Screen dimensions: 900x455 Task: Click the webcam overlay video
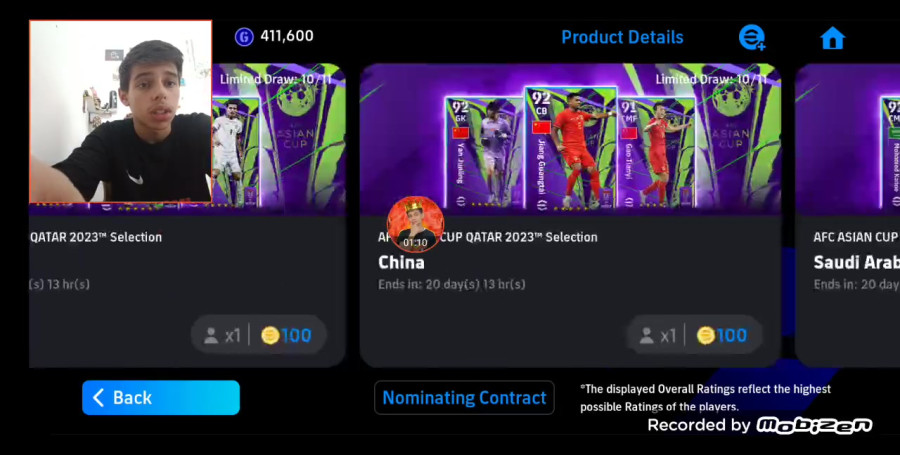121,112
